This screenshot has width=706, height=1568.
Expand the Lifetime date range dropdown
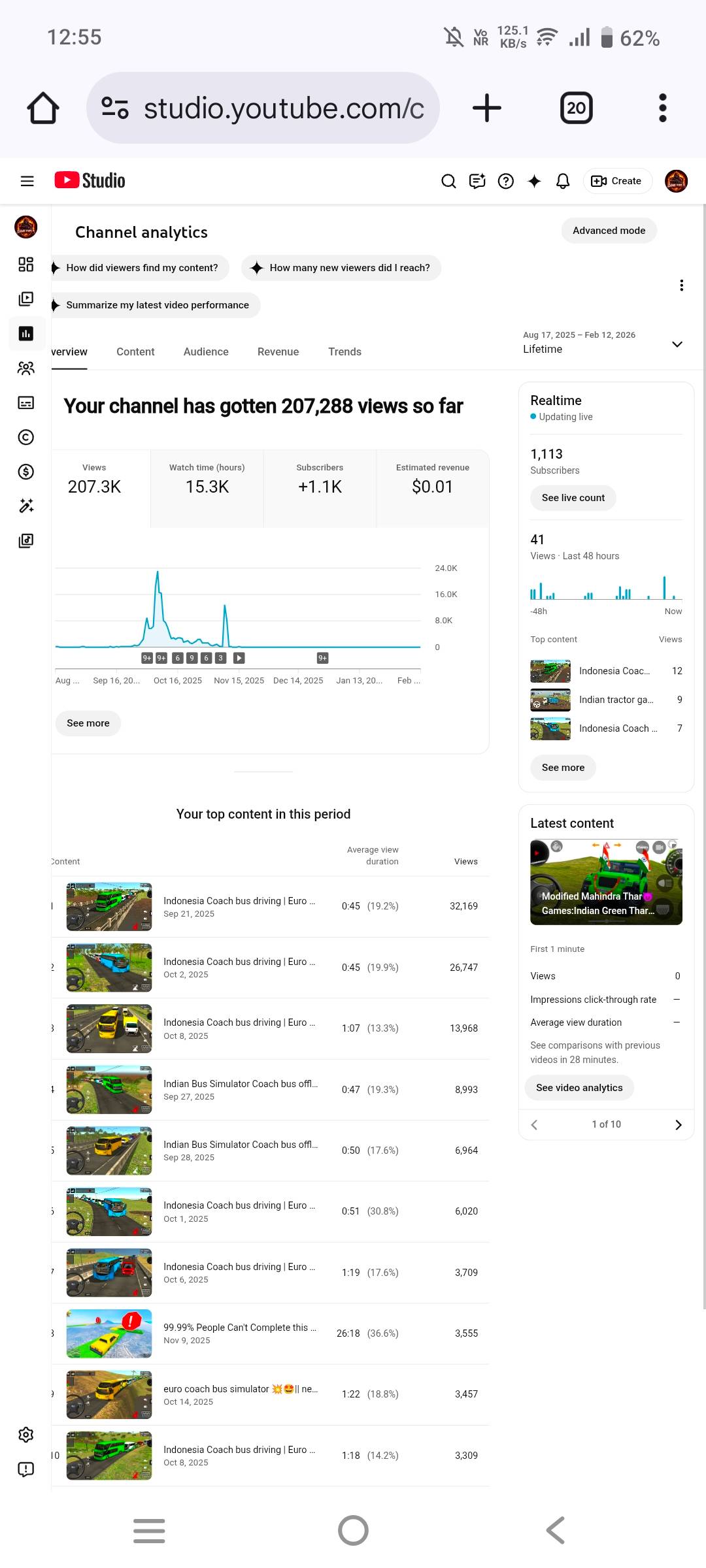coord(677,344)
